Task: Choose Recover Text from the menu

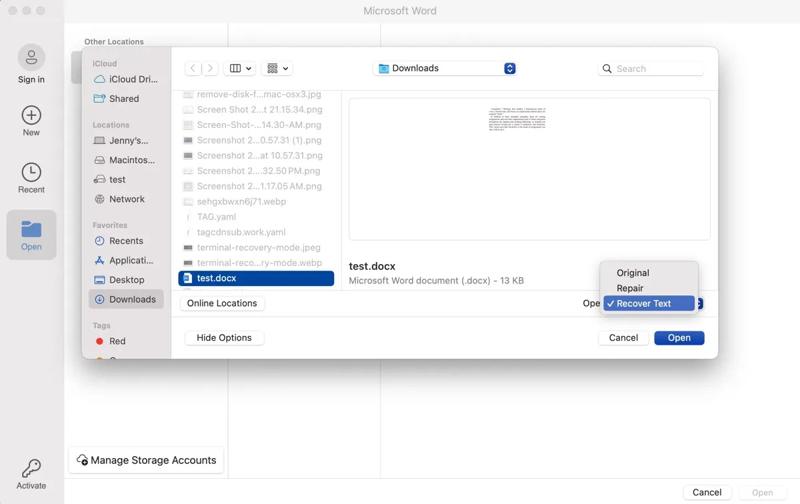Action: (649, 304)
